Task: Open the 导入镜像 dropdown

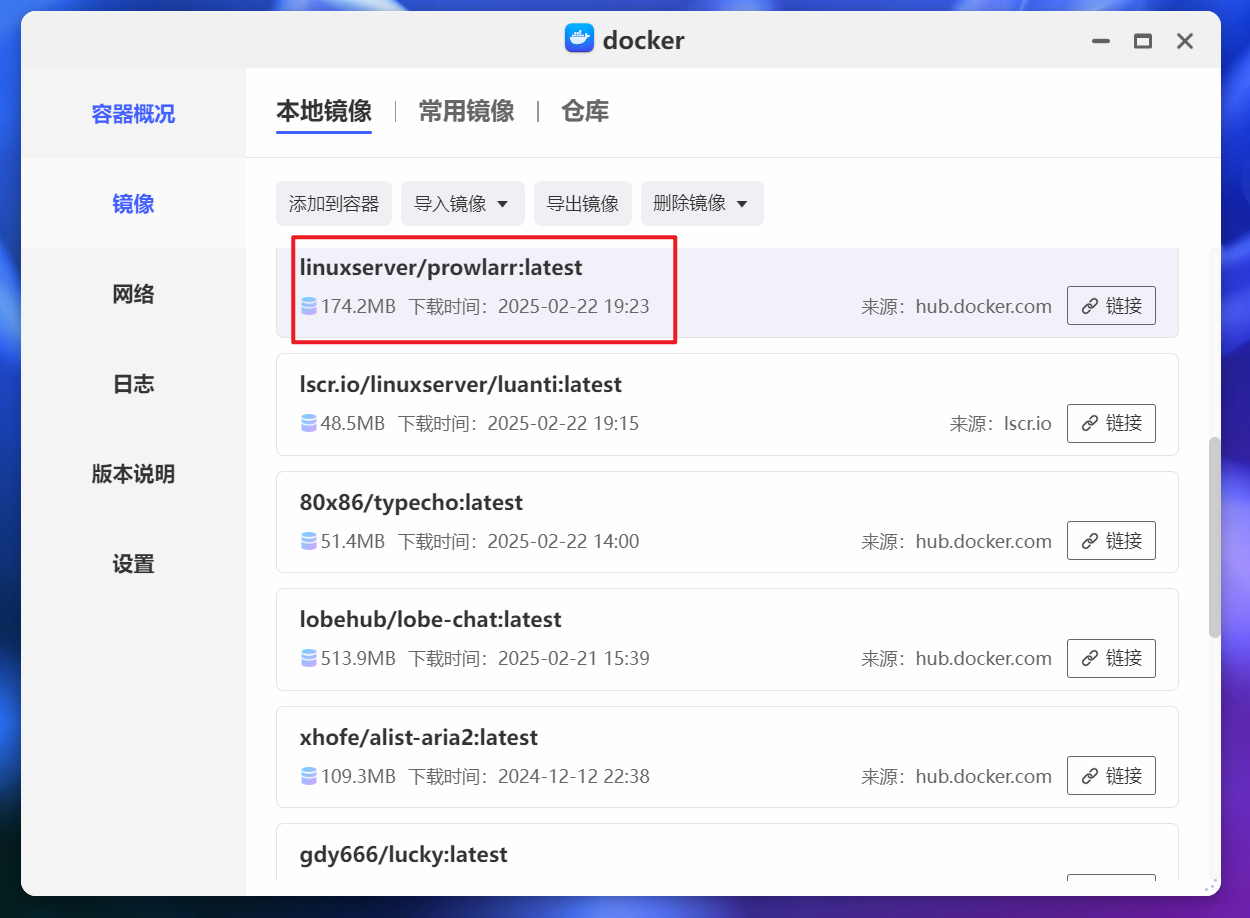Action: 462,204
